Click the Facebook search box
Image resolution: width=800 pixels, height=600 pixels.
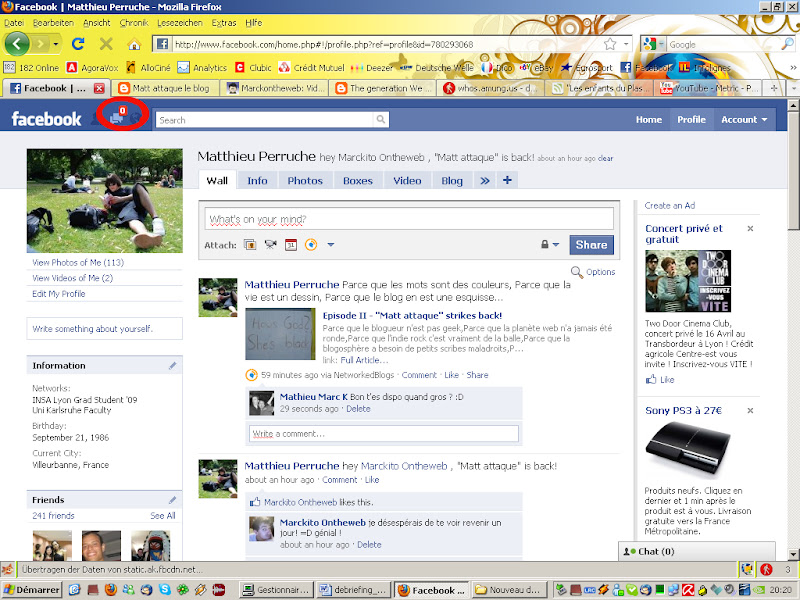point(265,120)
